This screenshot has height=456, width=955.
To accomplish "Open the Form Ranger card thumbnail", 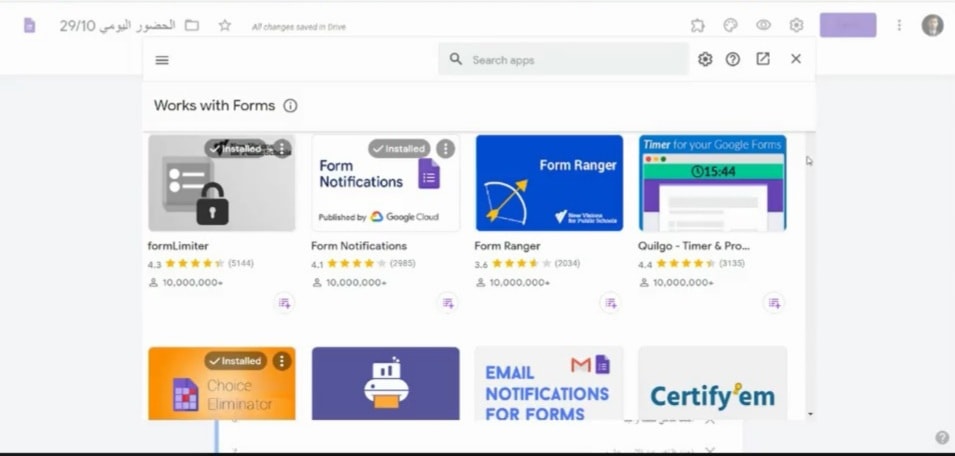I will 549,183.
